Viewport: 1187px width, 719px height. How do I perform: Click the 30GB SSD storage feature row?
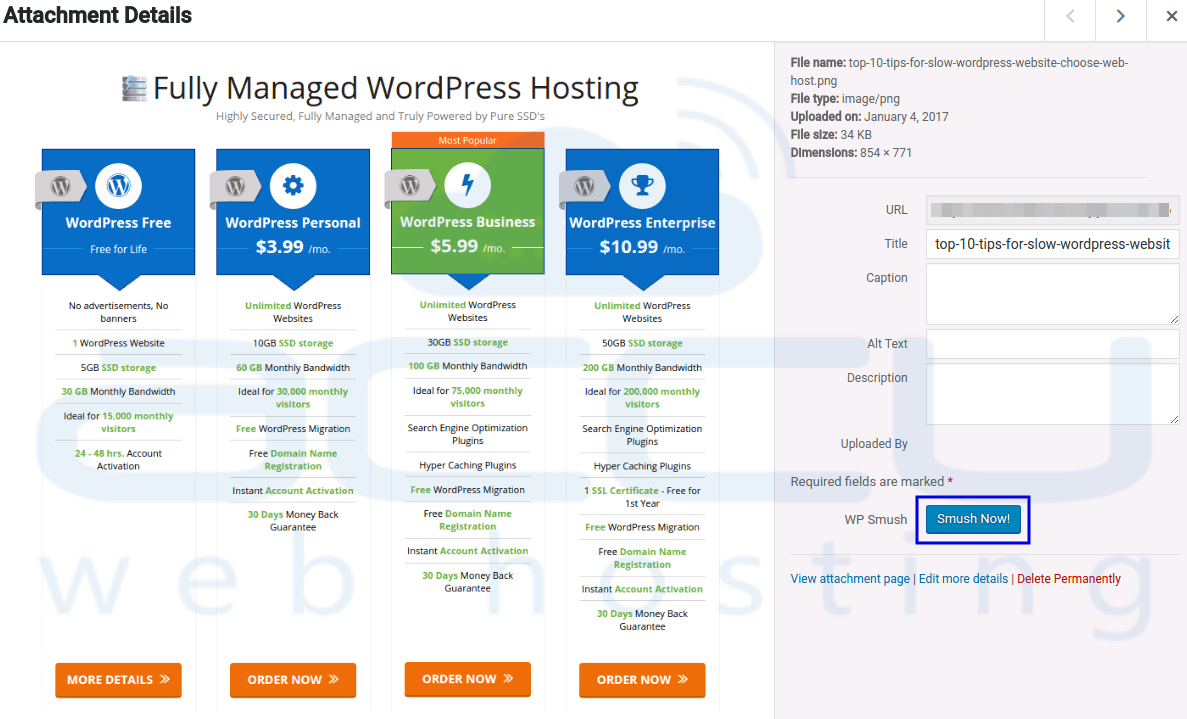[468, 342]
